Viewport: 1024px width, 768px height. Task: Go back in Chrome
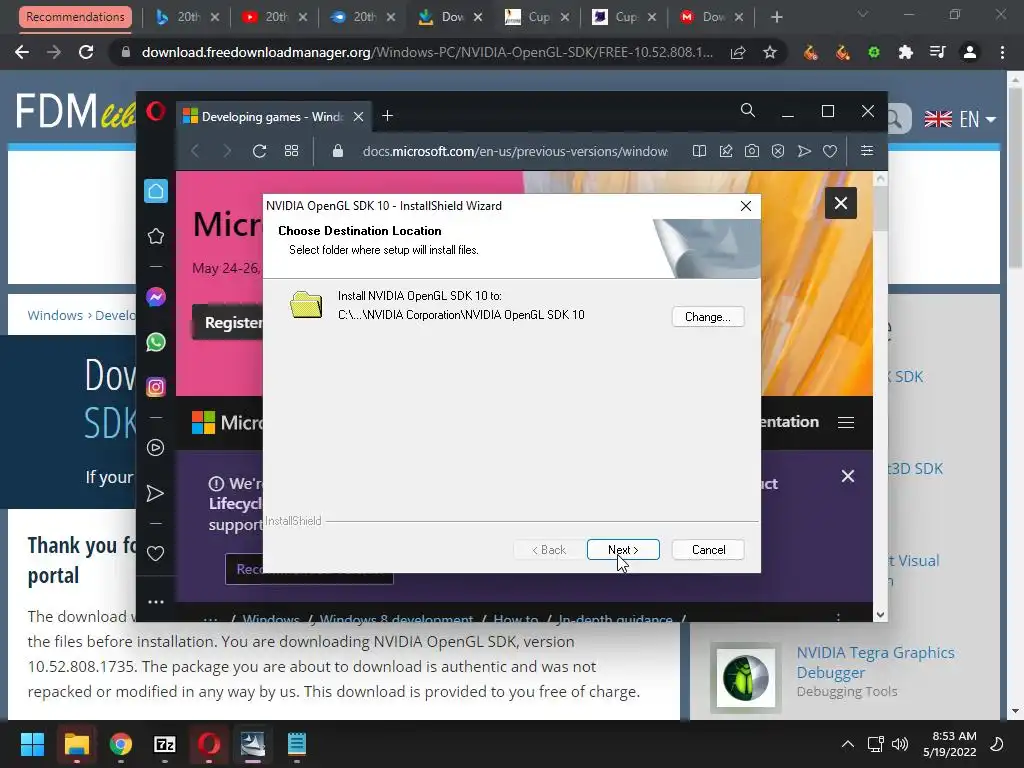click(x=22, y=52)
